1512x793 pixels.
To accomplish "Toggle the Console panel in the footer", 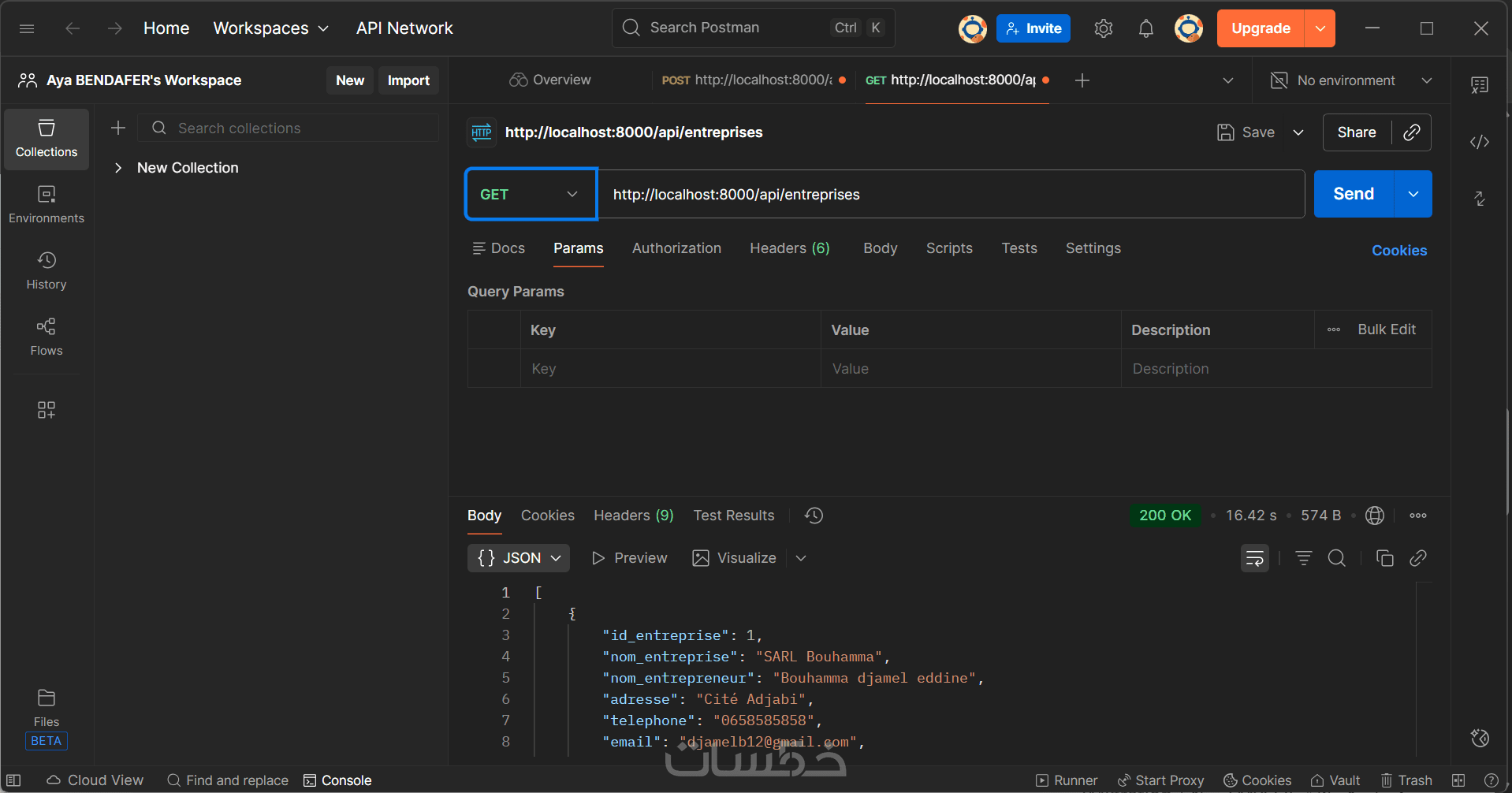I will (337, 780).
